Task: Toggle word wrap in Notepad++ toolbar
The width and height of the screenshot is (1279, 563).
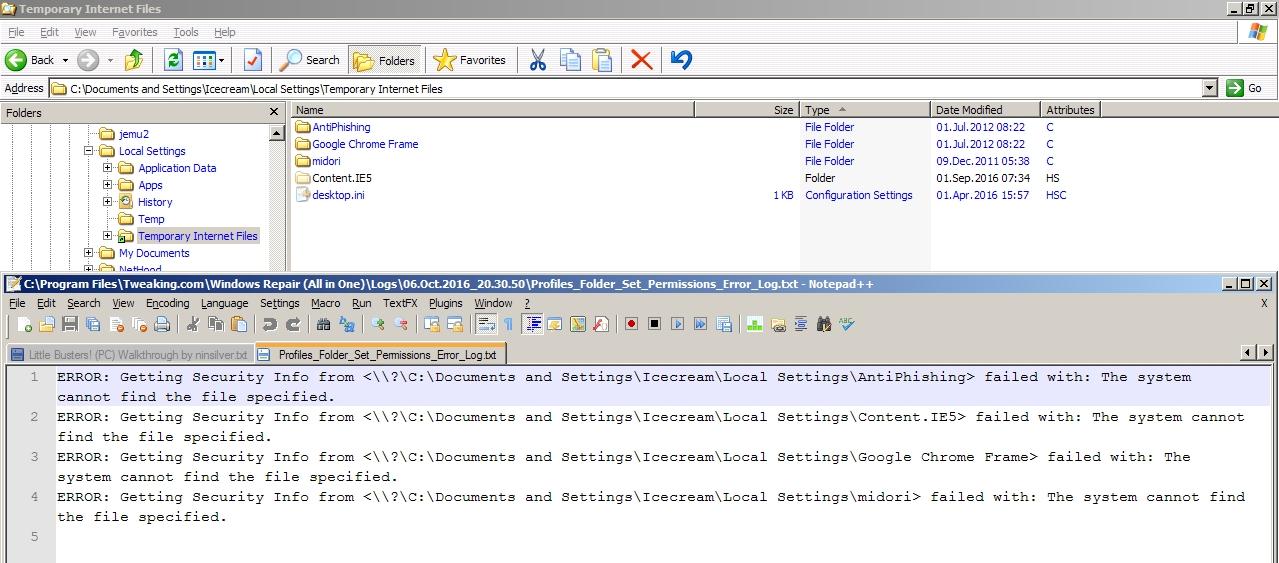Action: [x=486, y=324]
